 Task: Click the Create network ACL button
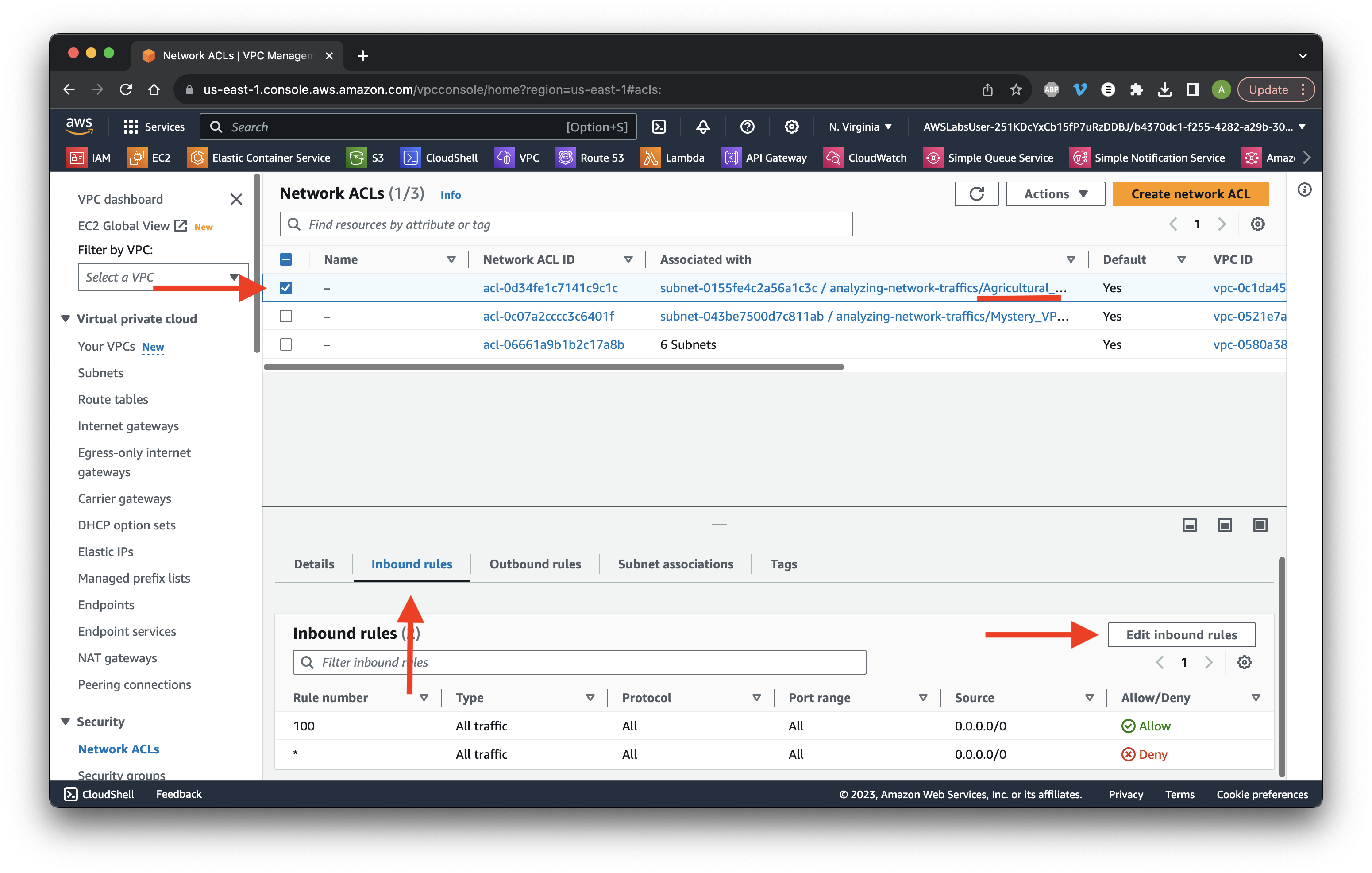1190,194
